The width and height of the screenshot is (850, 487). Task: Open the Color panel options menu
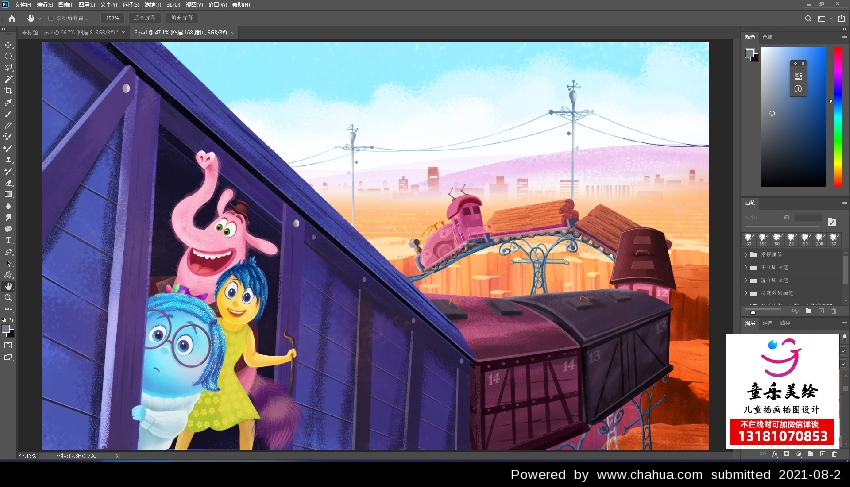pos(844,37)
